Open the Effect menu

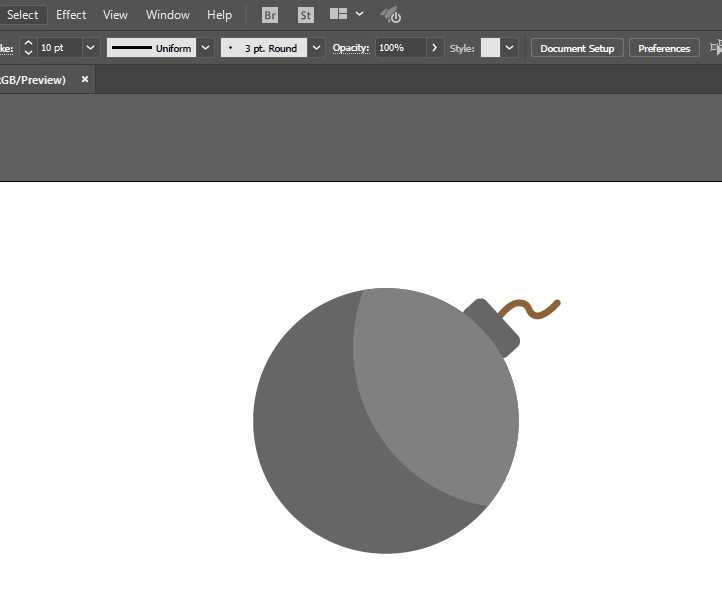71,15
